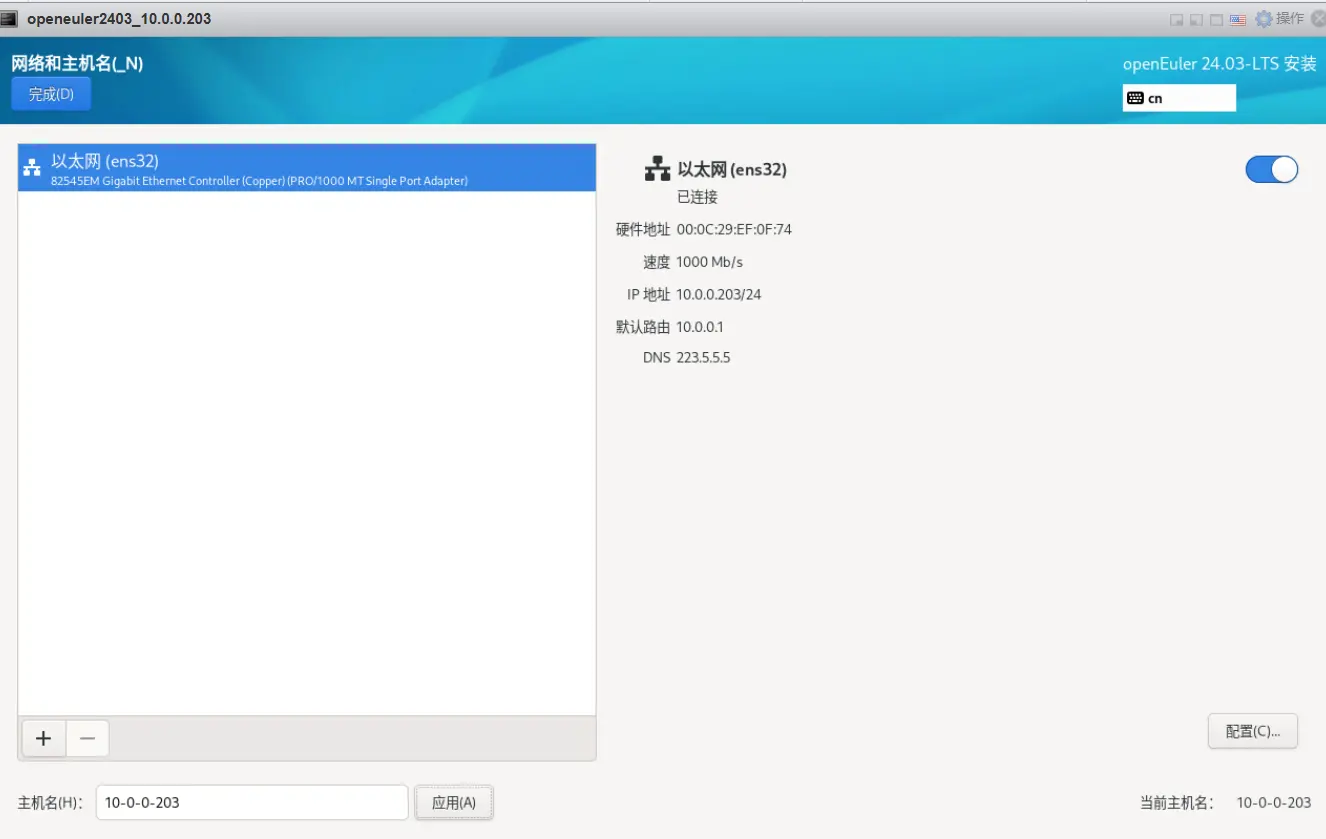Click the middle window-size icon in title bar
Viewport: 1326px width, 839px height.
pos(1197,19)
